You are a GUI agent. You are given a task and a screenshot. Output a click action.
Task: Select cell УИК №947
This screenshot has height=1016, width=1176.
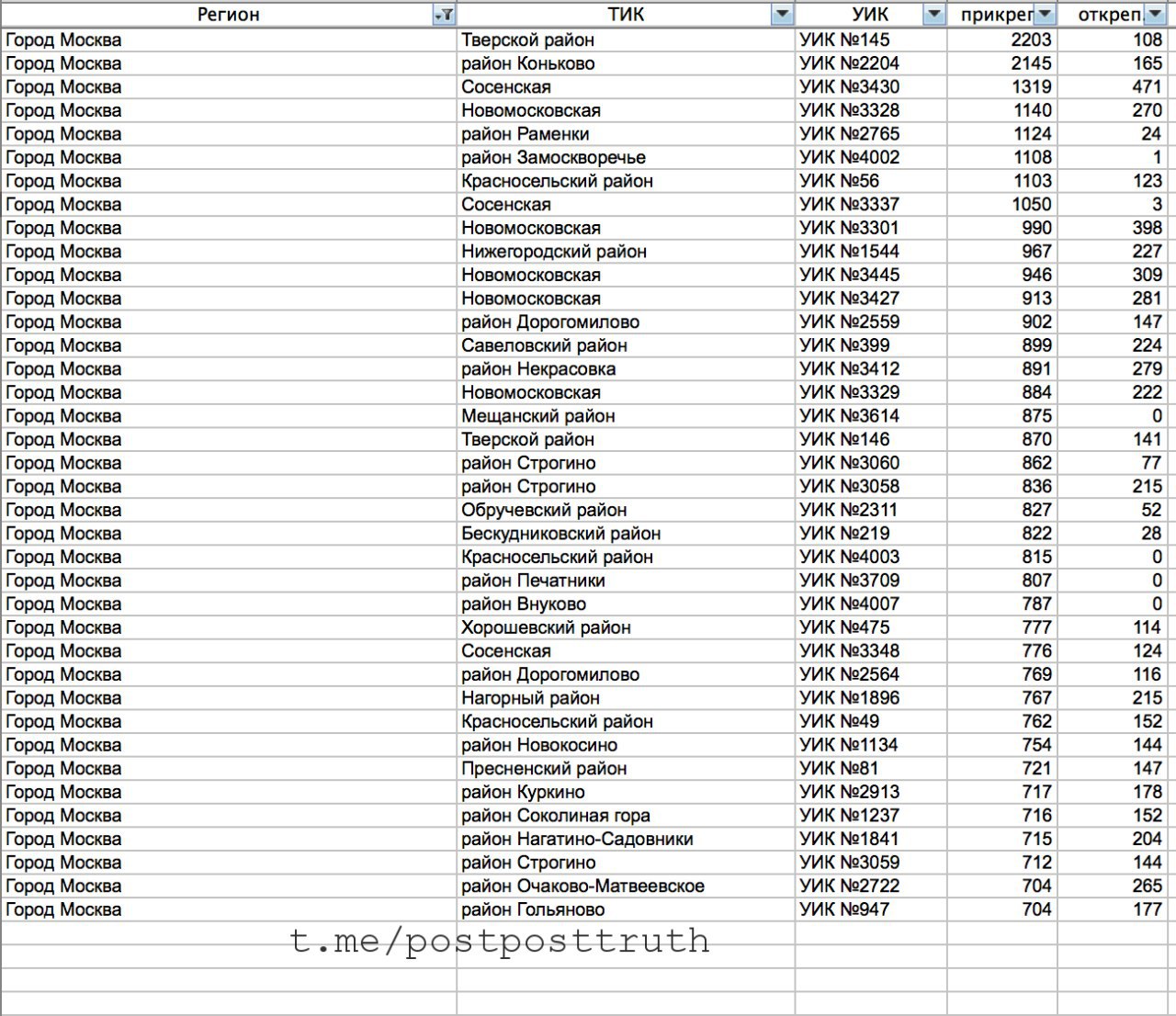coord(871,909)
